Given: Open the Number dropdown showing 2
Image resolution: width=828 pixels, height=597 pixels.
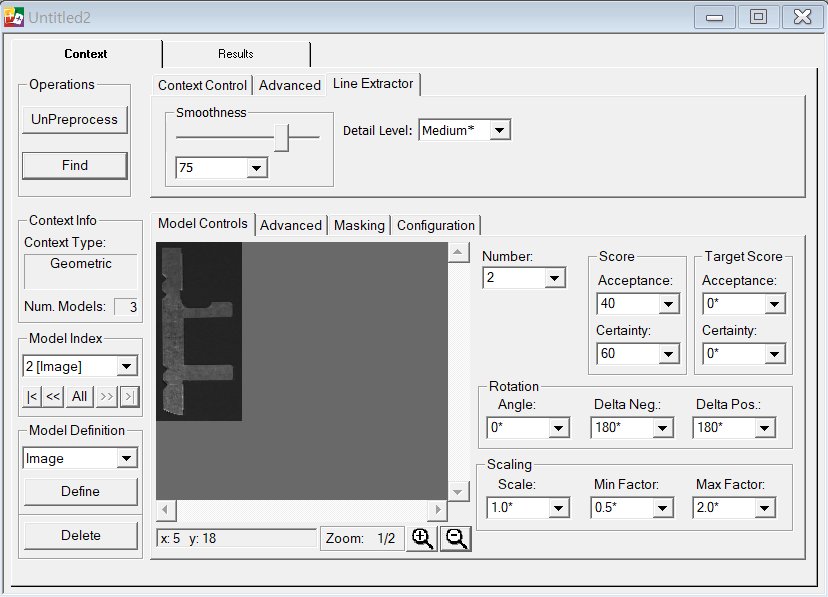Looking at the screenshot, I should [554, 278].
